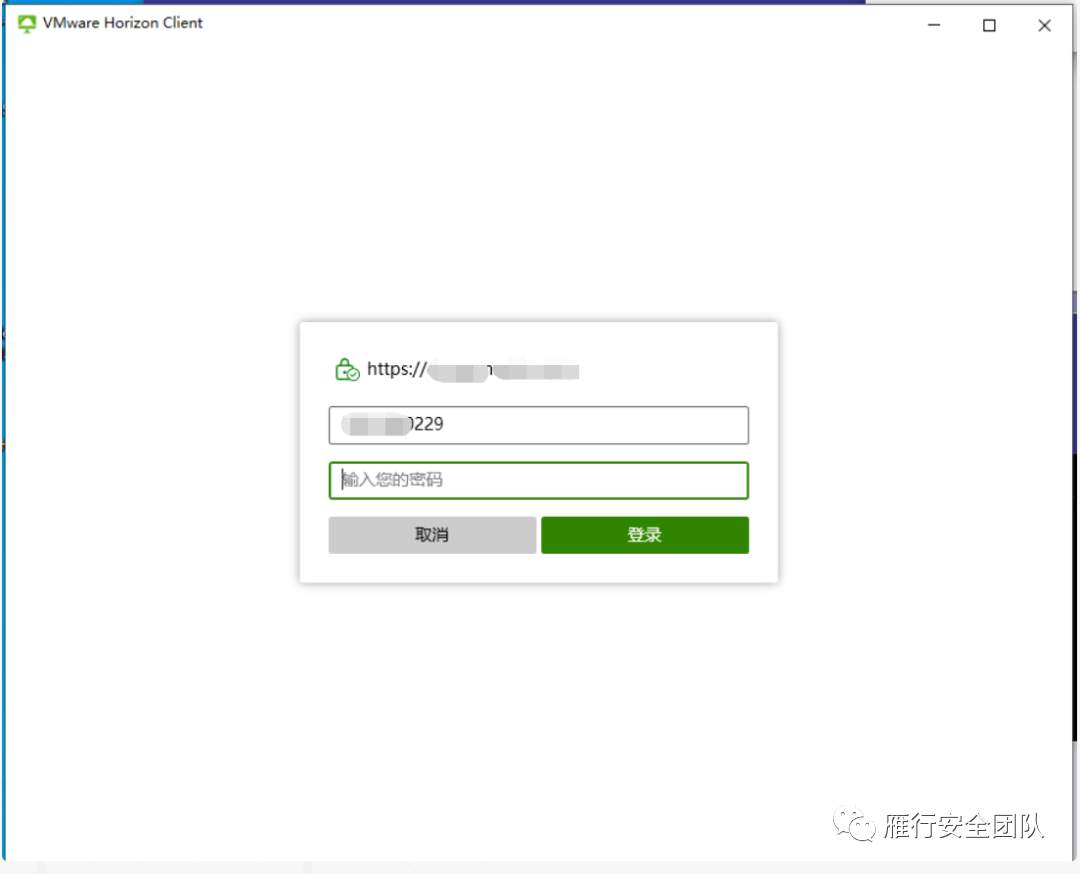The width and height of the screenshot is (1080, 874).
Task: Click the VMware Horizon Client app icon
Action: pos(27,24)
